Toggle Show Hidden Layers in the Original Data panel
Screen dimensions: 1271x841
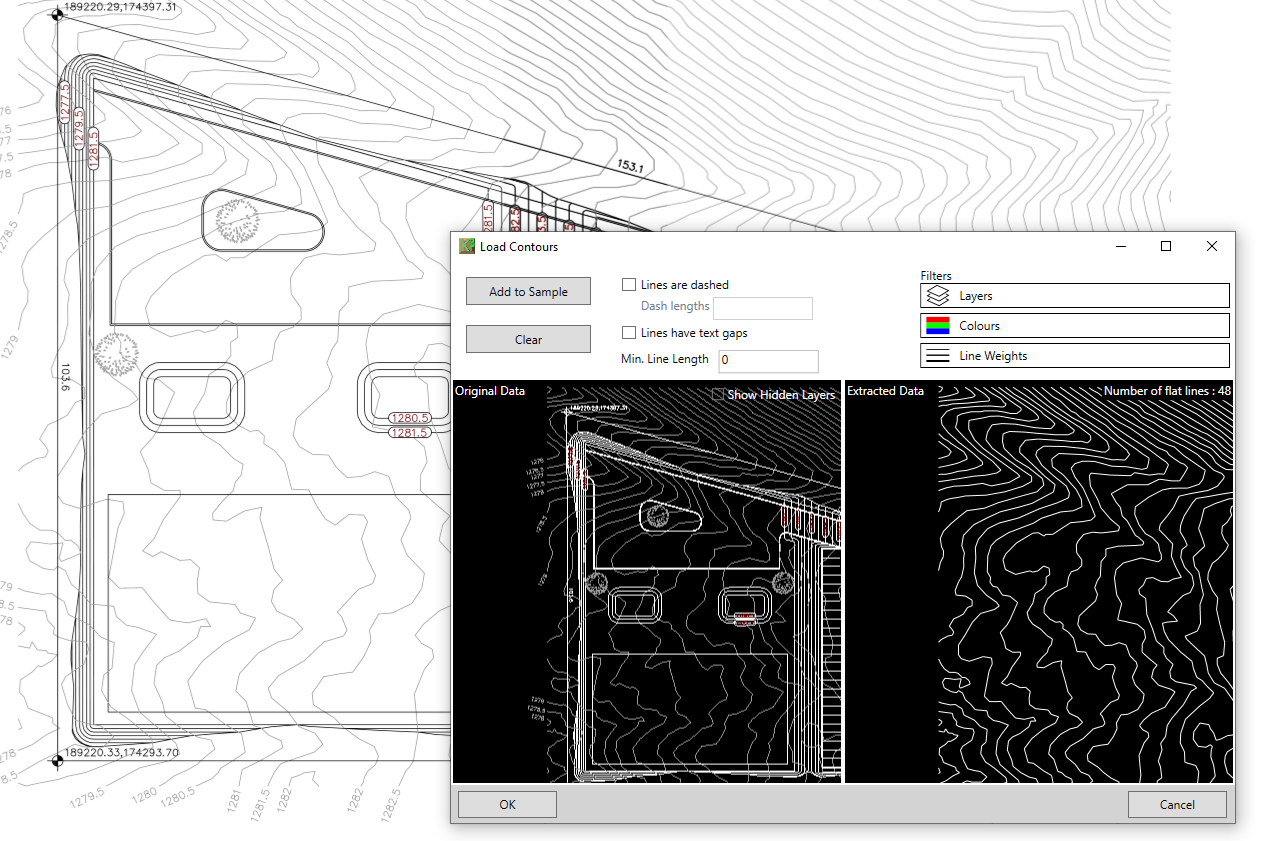click(x=716, y=394)
